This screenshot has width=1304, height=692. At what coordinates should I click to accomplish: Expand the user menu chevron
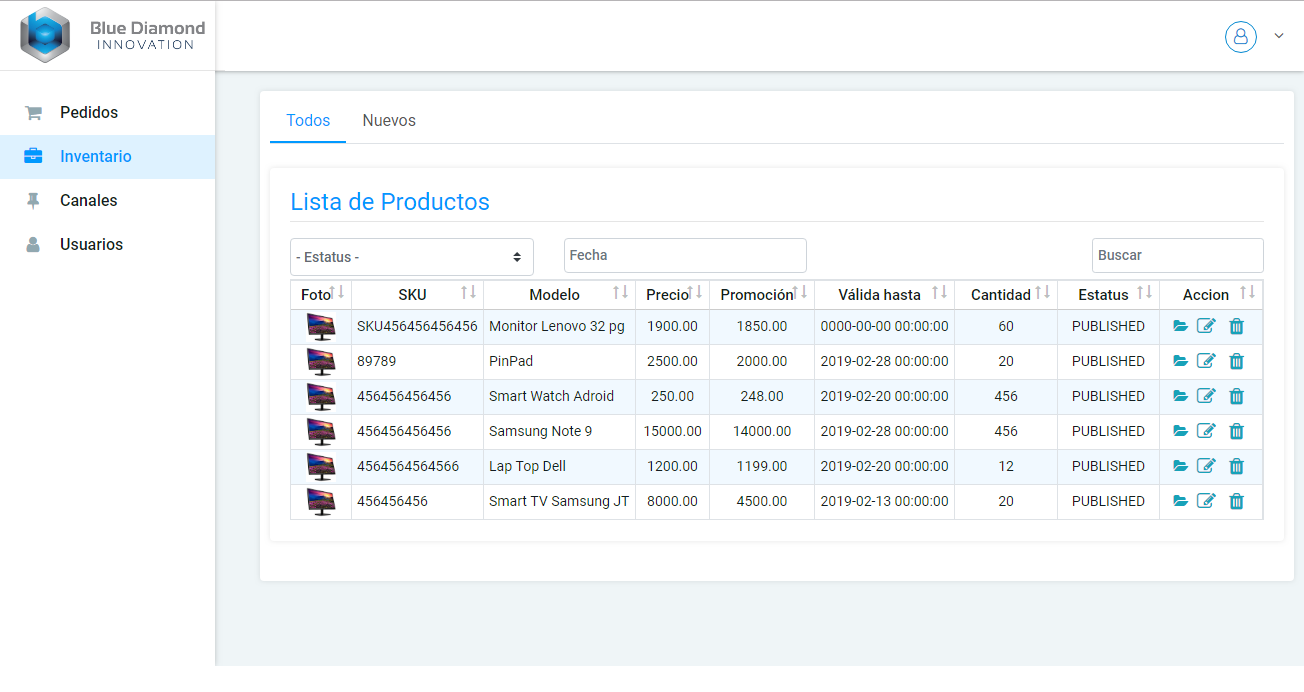[1278, 36]
